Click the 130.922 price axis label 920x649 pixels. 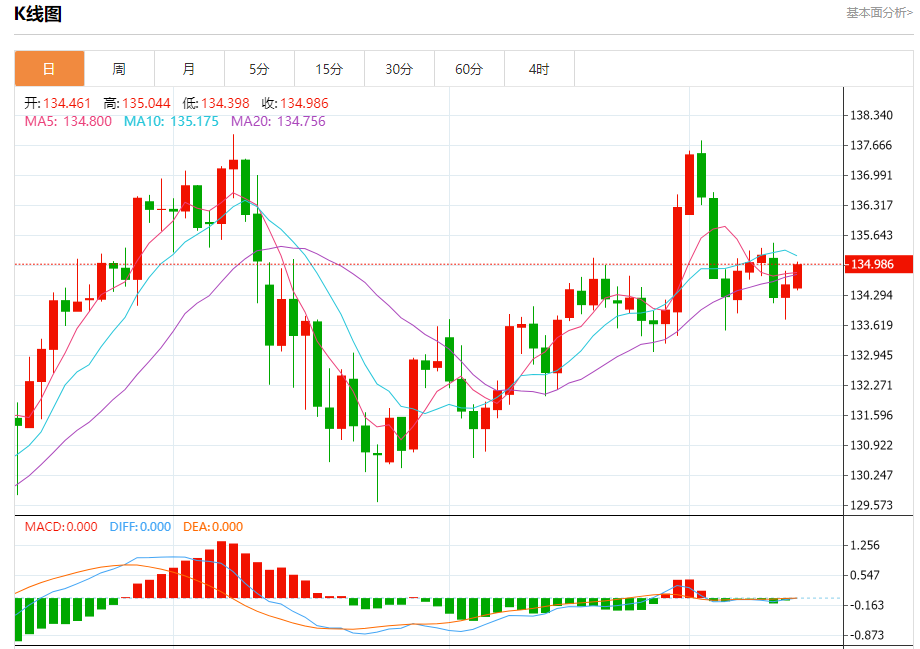coord(871,445)
